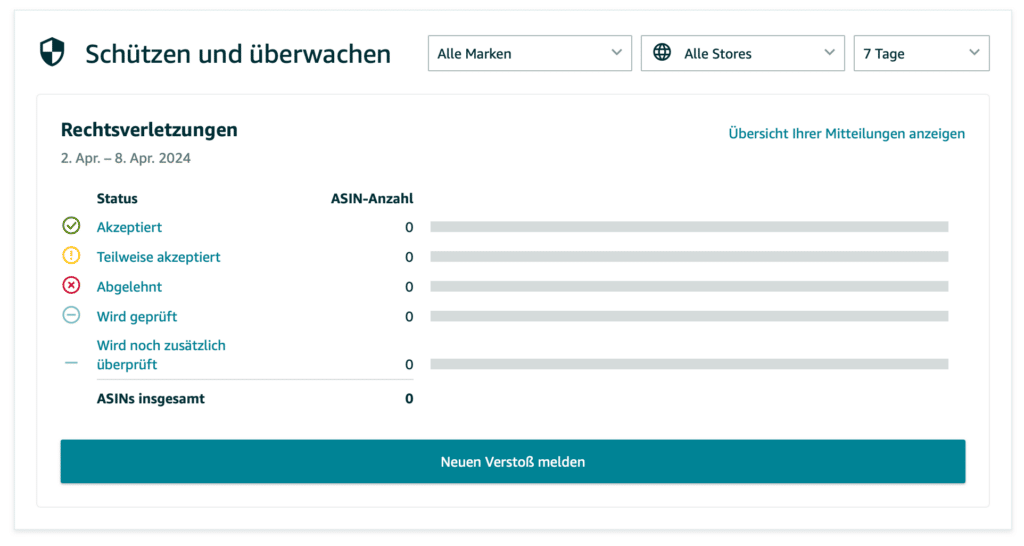
Task: Open the Alle Marken dropdown
Action: [530, 54]
